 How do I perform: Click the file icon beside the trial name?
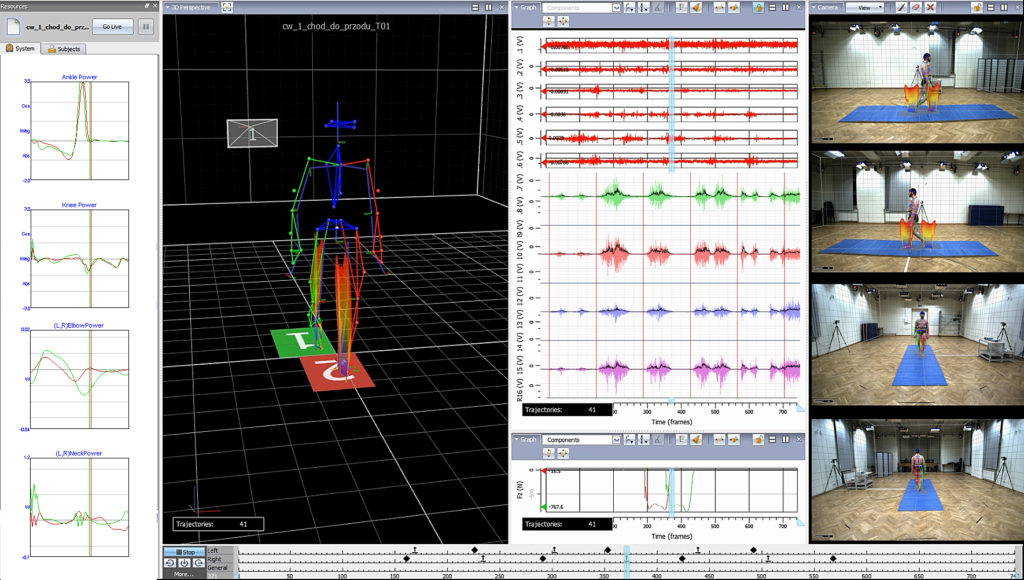(13, 27)
